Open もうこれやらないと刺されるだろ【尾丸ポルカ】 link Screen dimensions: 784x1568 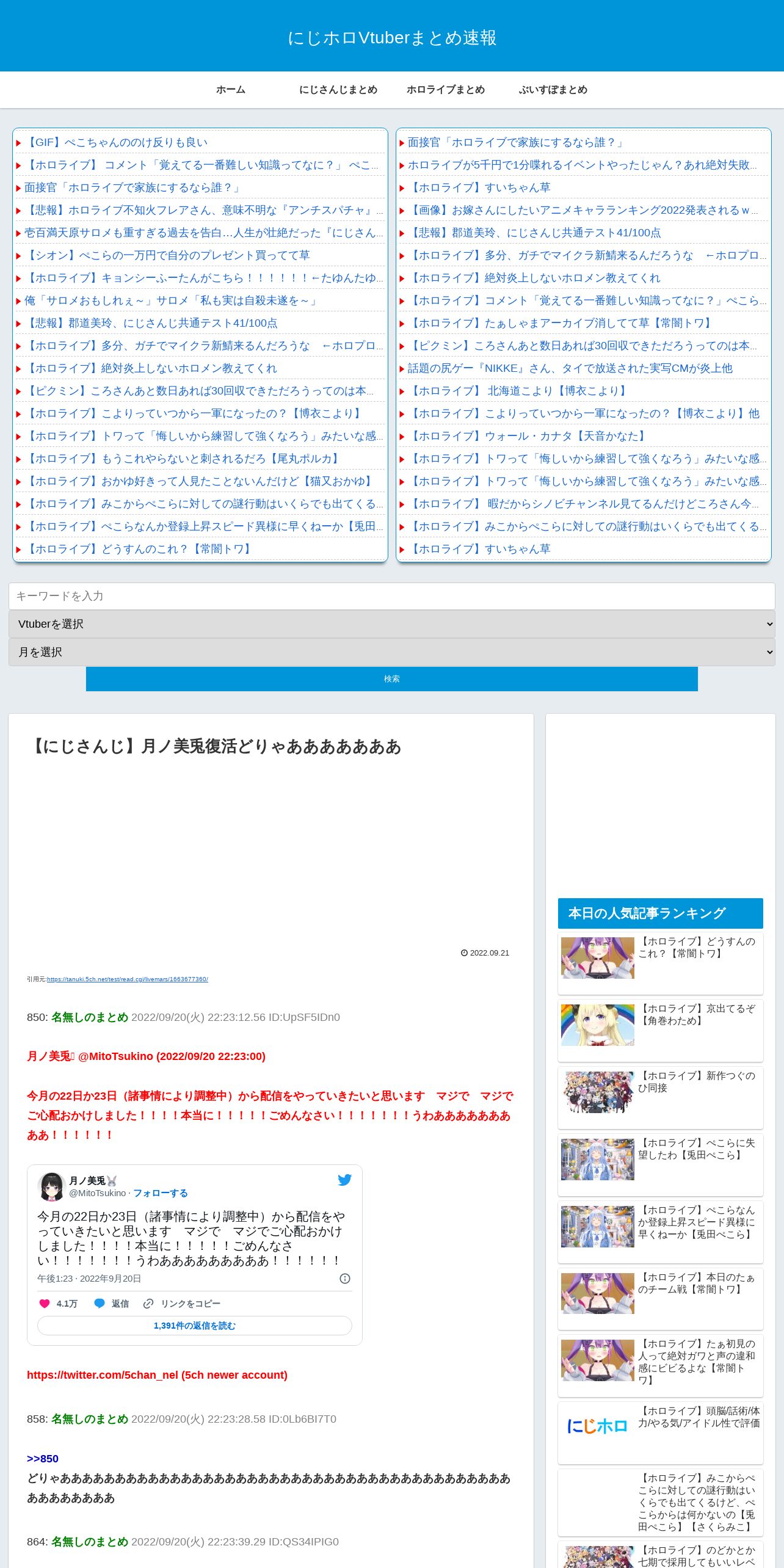pos(183,459)
